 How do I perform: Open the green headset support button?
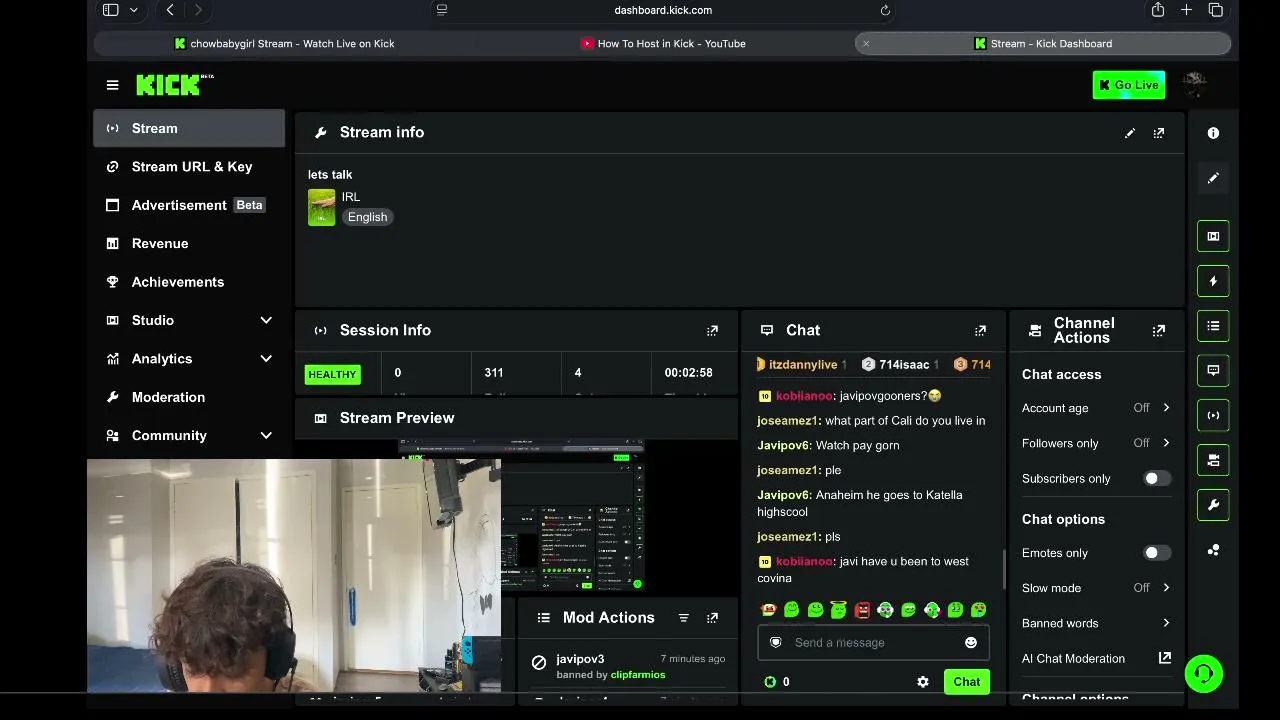tap(1204, 673)
